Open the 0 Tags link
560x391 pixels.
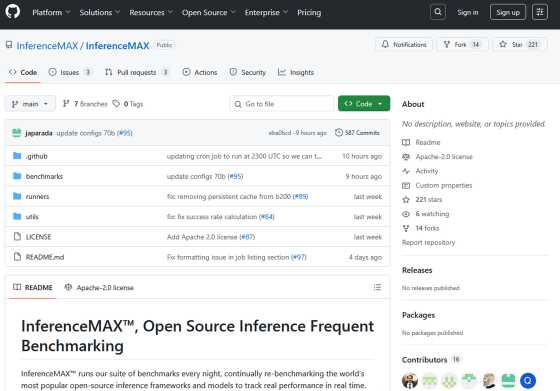pyautogui.click(x=128, y=104)
